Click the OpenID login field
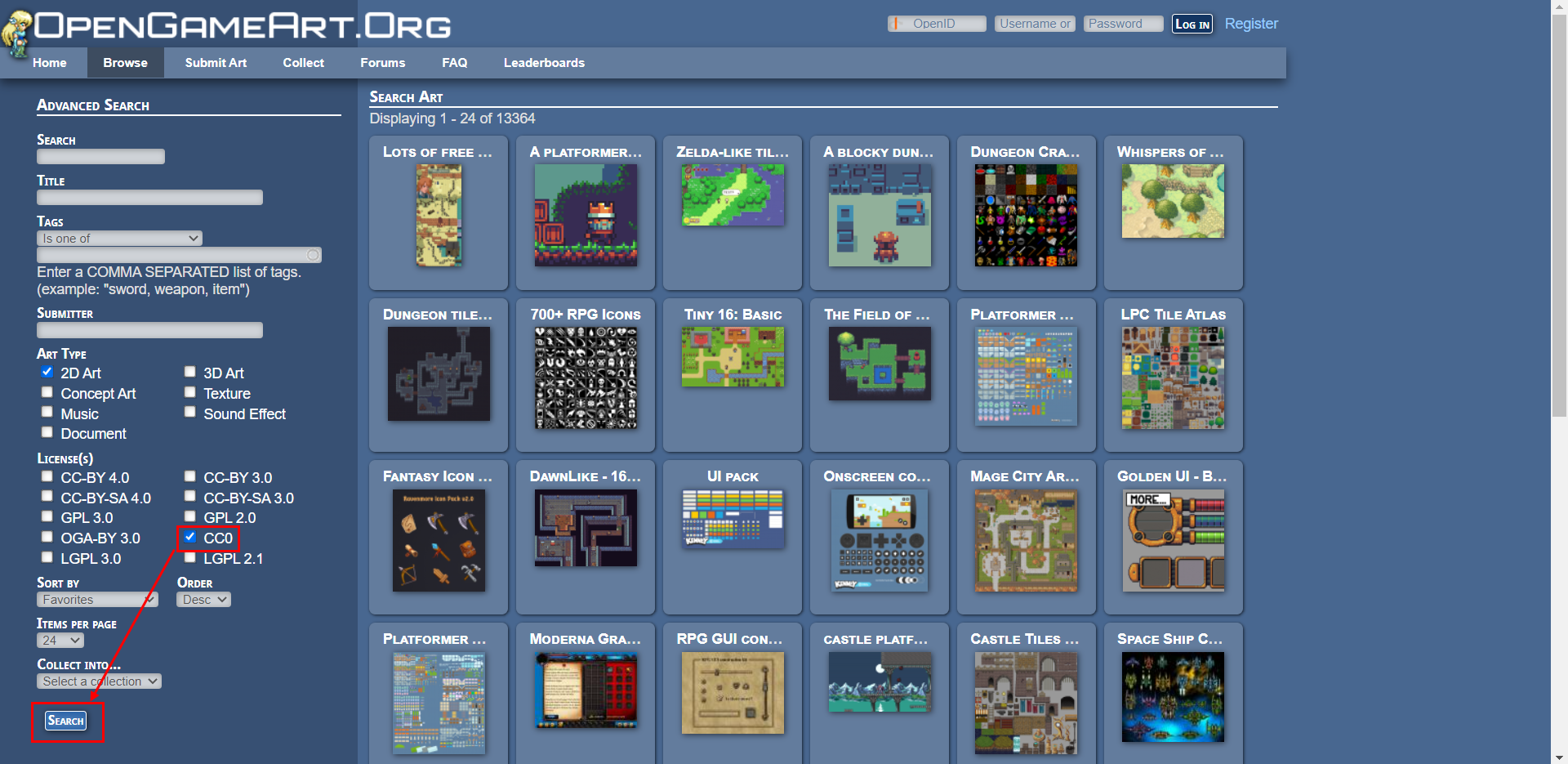The height and width of the screenshot is (764, 1568). click(937, 24)
